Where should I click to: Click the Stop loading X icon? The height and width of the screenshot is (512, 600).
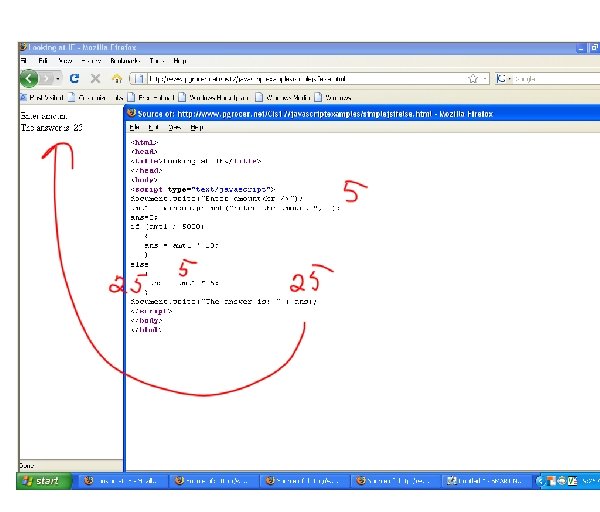click(x=95, y=79)
